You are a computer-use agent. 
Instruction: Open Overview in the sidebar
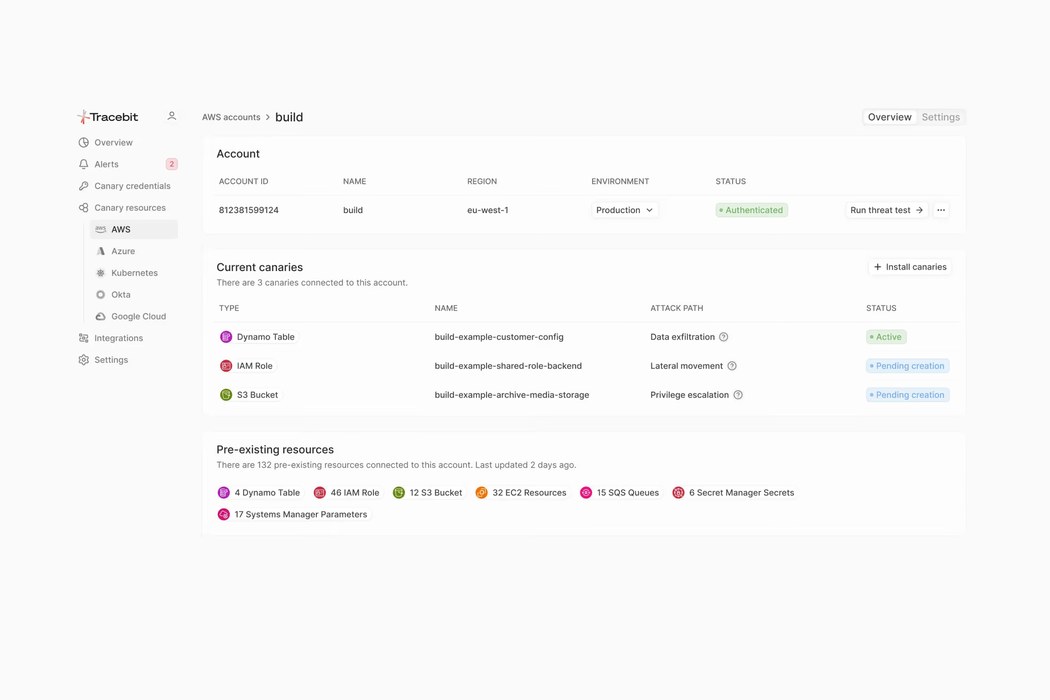click(x=113, y=143)
